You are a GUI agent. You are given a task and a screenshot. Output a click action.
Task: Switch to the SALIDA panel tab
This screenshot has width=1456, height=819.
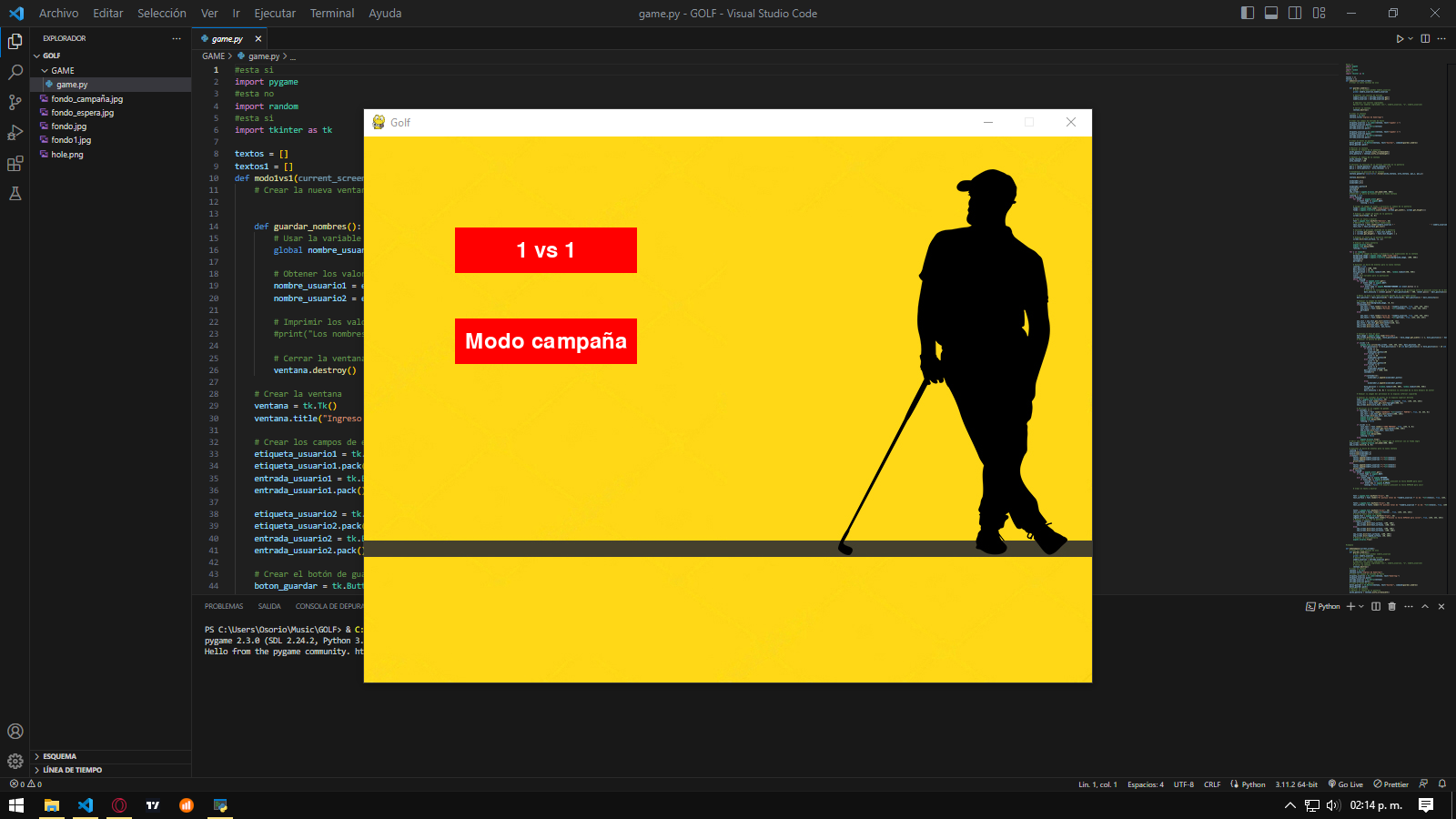point(269,606)
